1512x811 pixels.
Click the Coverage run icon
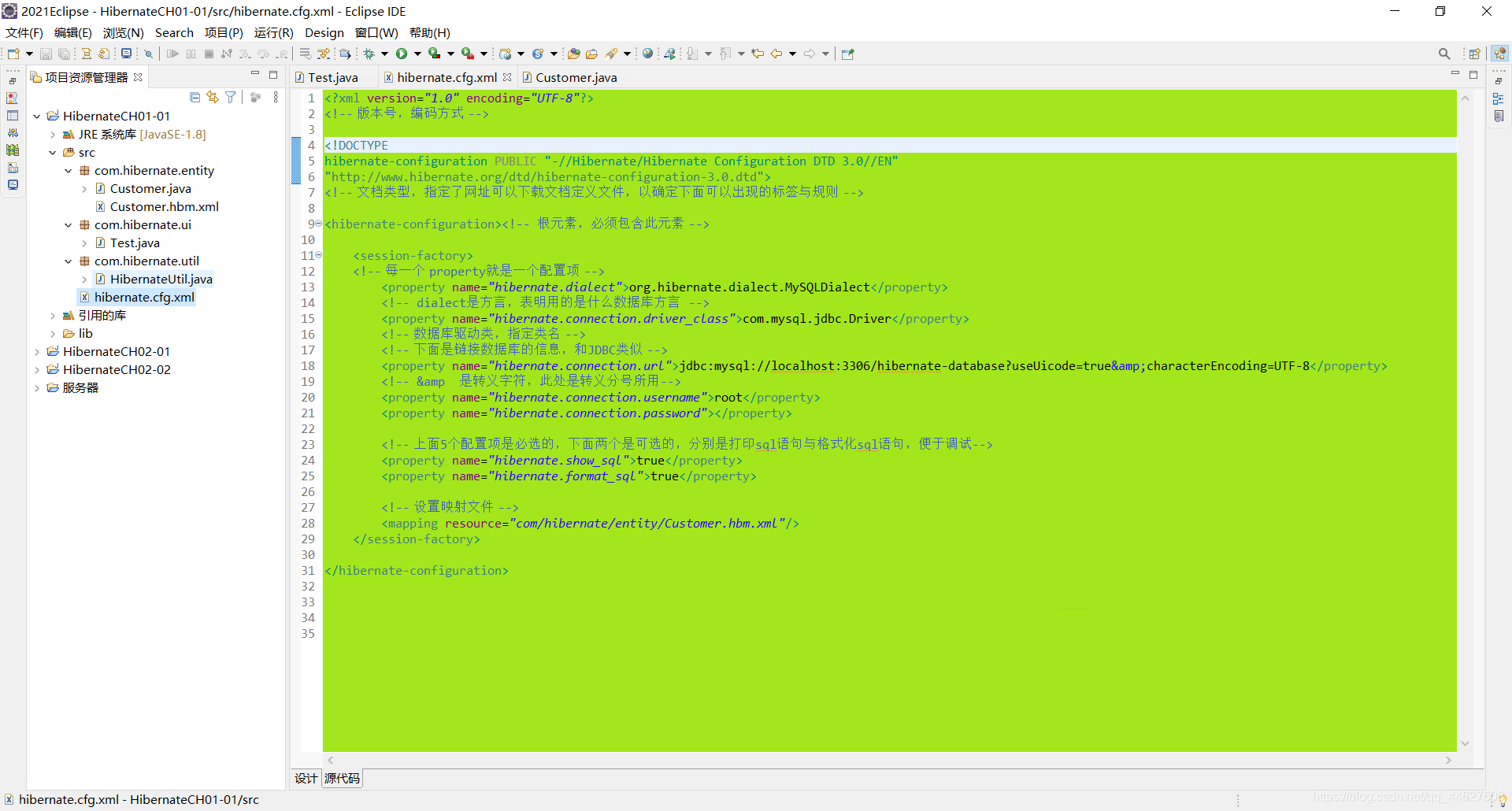tap(434, 54)
